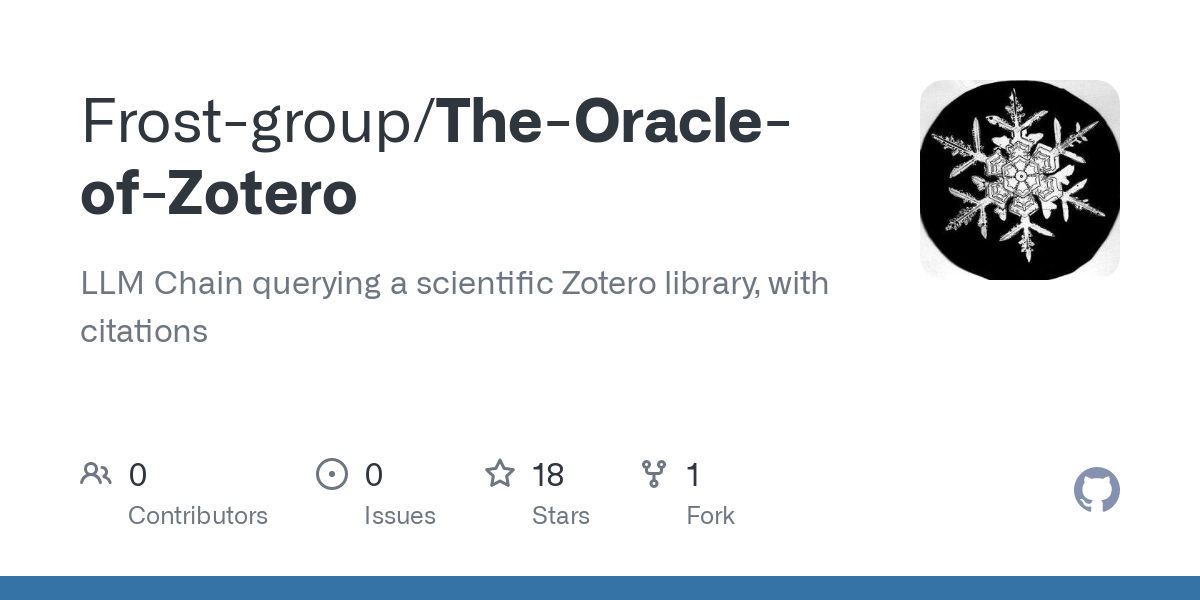Viewport: 1200px width, 600px height.
Task: Click the 'LLM Chain querying' description line
Action: (x=454, y=284)
